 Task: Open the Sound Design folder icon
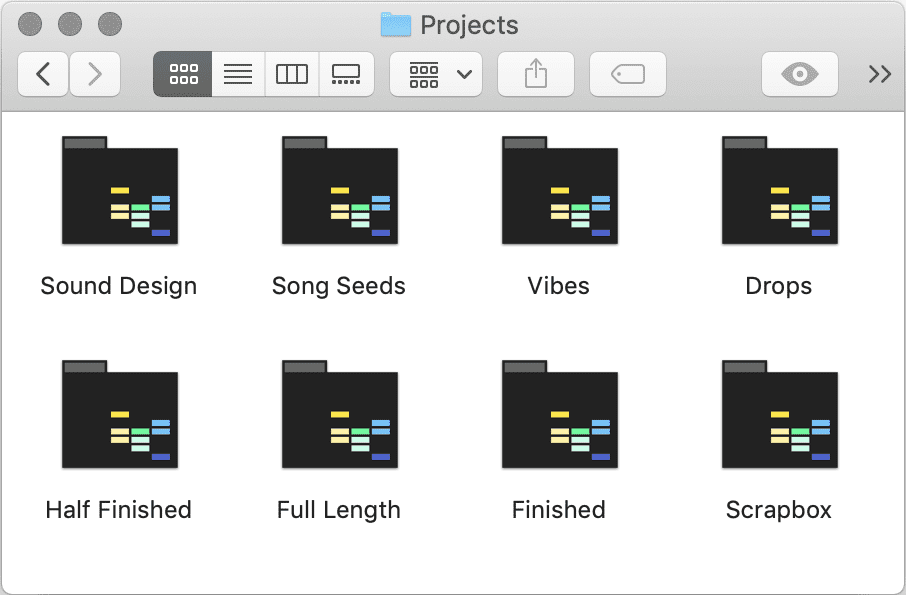[120, 191]
